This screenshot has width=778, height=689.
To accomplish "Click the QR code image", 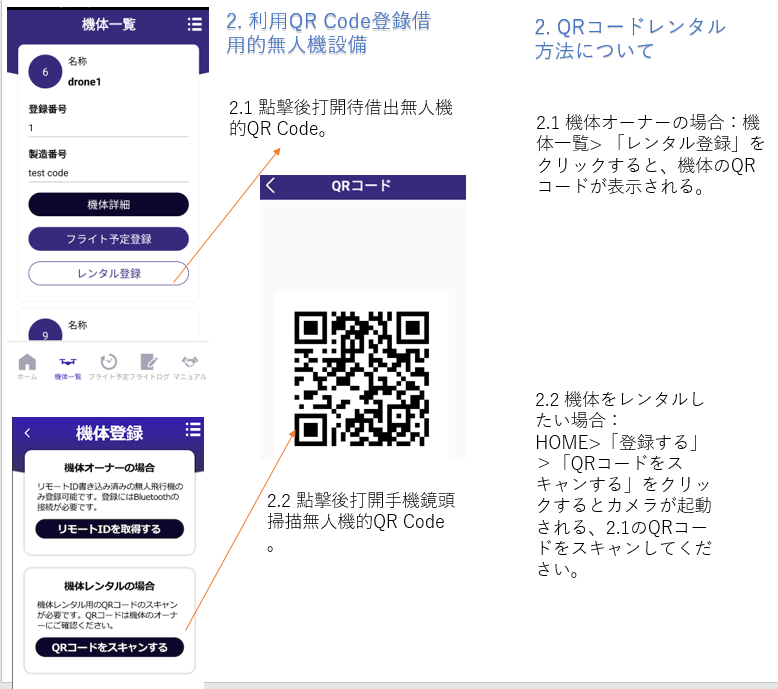I will click(x=362, y=378).
